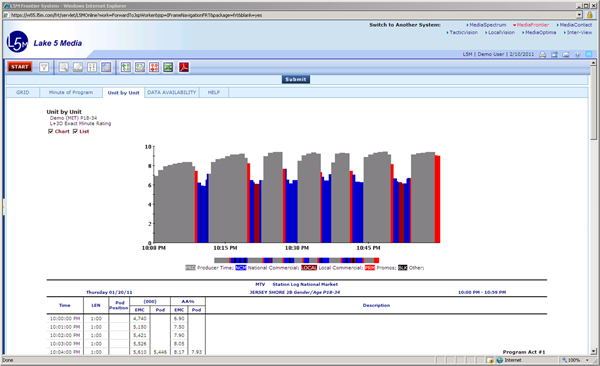This screenshot has height=366, width=600.
Task: Click the red arrows grid icon
Action: tap(154, 67)
